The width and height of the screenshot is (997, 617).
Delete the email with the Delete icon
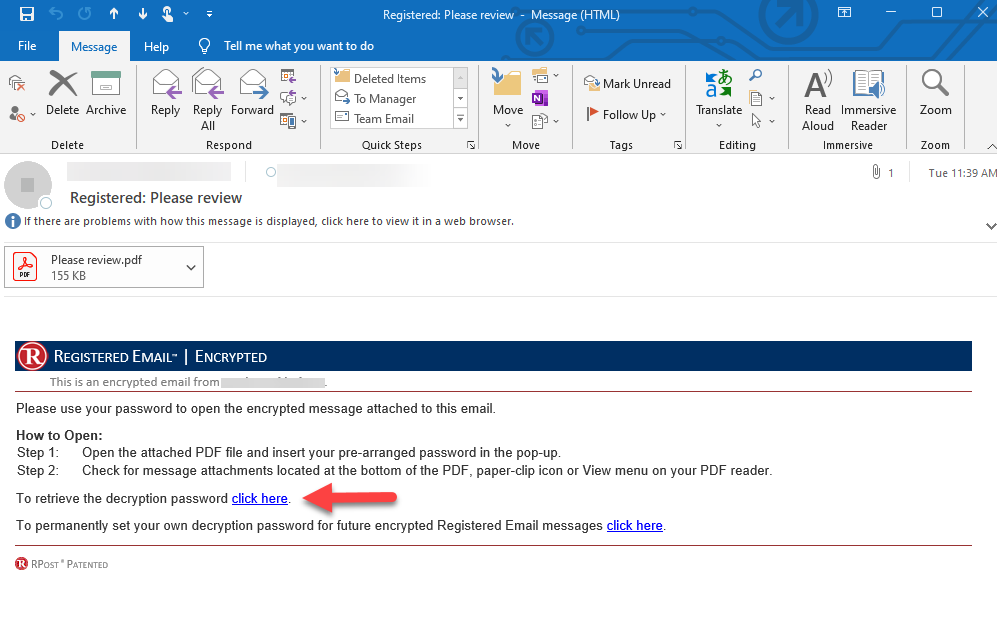[62, 95]
